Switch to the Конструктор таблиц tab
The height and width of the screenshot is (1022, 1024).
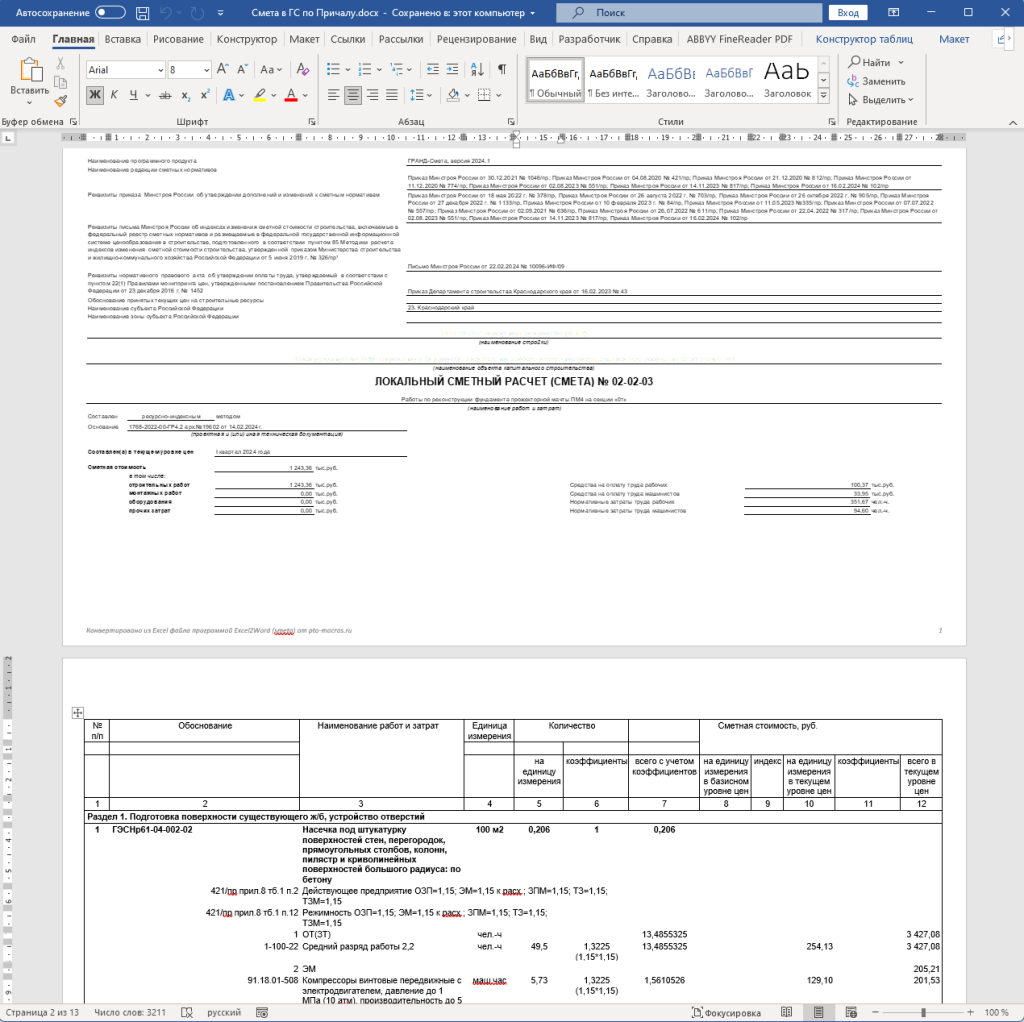coord(864,39)
